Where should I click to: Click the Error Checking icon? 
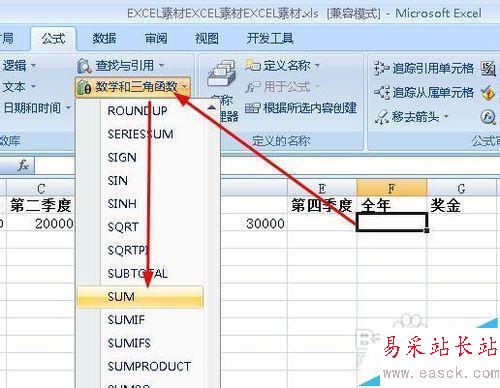pyautogui.click(x=488, y=93)
